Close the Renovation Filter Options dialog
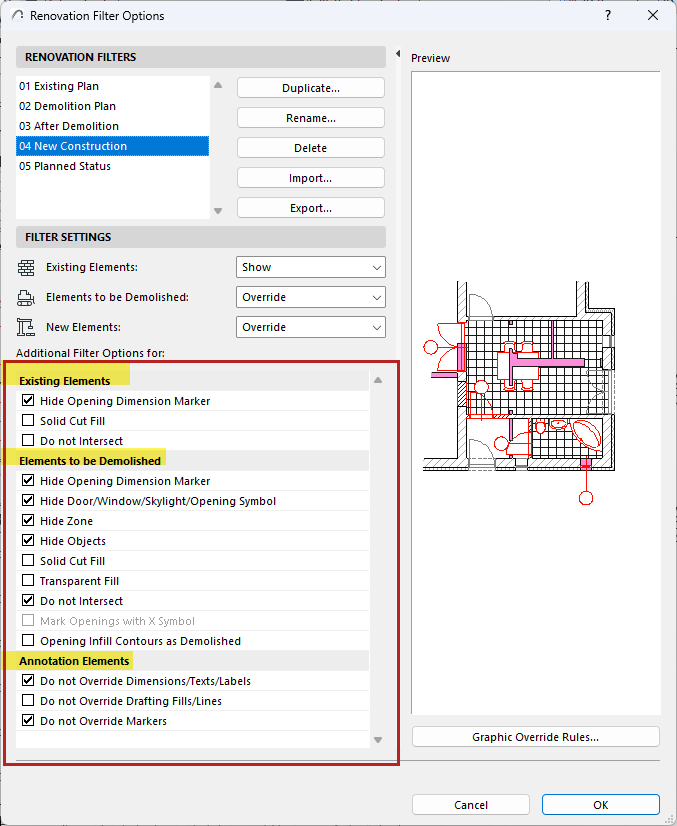Screen dimensions: 677x826 coord(653,15)
